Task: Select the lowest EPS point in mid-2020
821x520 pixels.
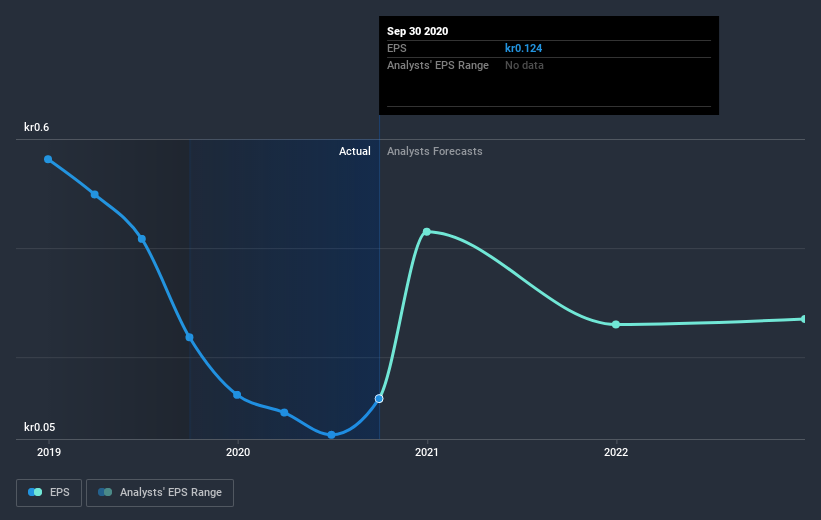Action: 331,435
